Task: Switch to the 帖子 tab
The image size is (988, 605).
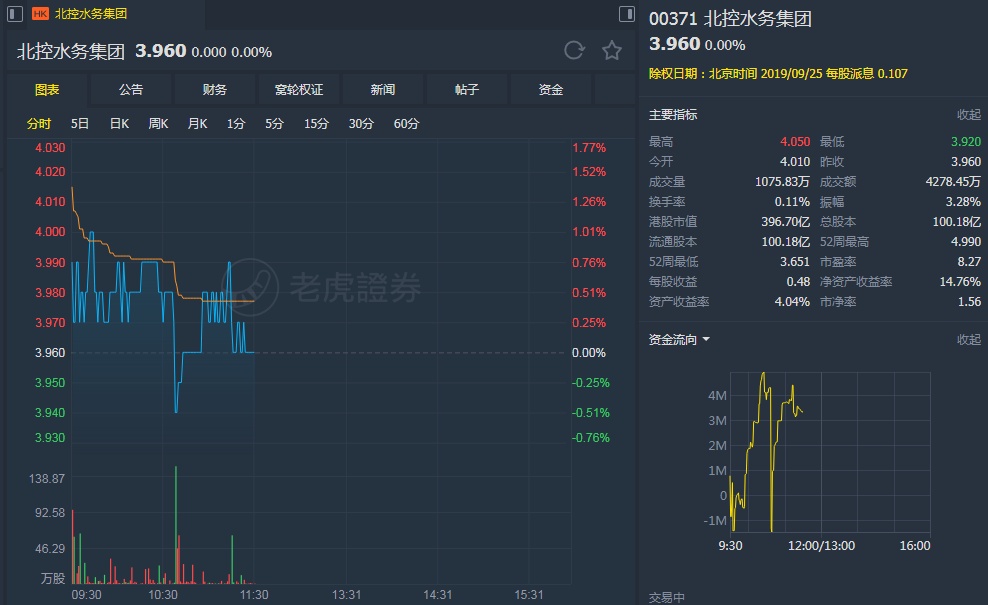Action: (467, 89)
